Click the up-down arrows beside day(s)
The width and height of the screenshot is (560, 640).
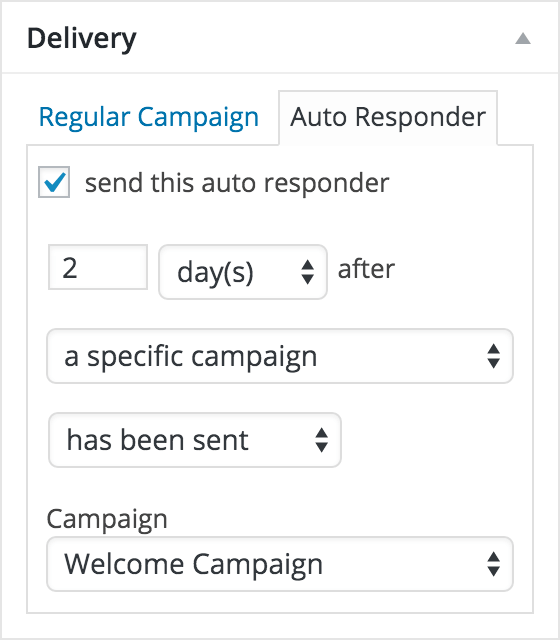coord(308,272)
